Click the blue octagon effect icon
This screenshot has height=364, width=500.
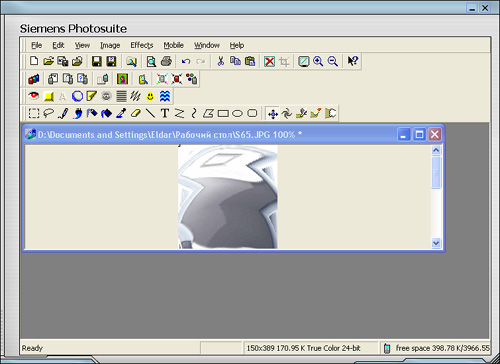pyautogui.click(x=77, y=96)
